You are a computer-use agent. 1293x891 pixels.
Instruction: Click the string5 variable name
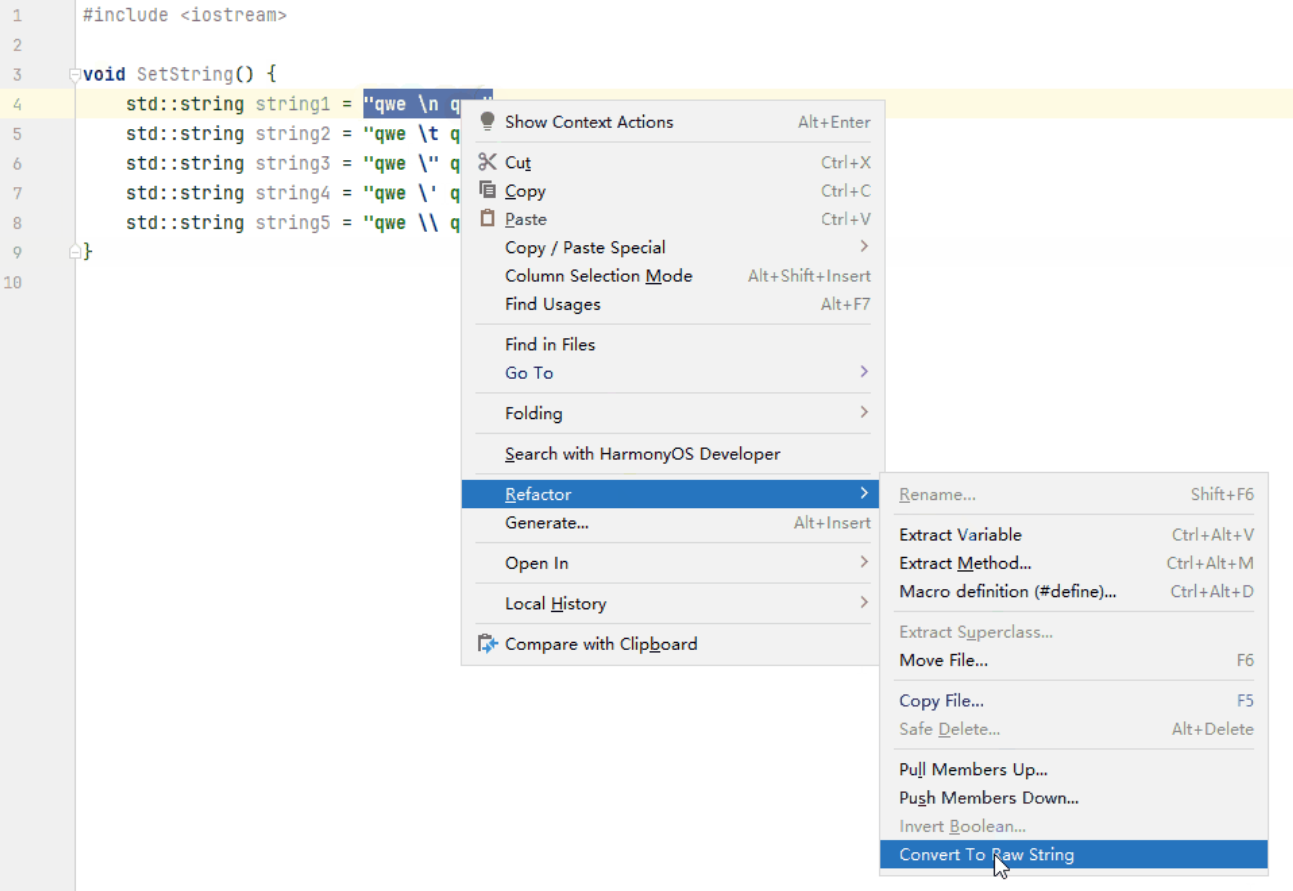tap(293, 222)
